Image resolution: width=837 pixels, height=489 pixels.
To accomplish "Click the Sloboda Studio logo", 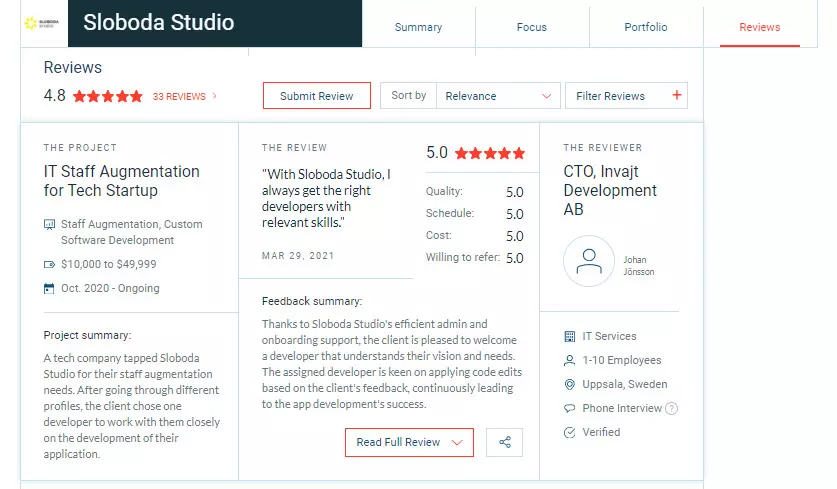I will click(42, 23).
